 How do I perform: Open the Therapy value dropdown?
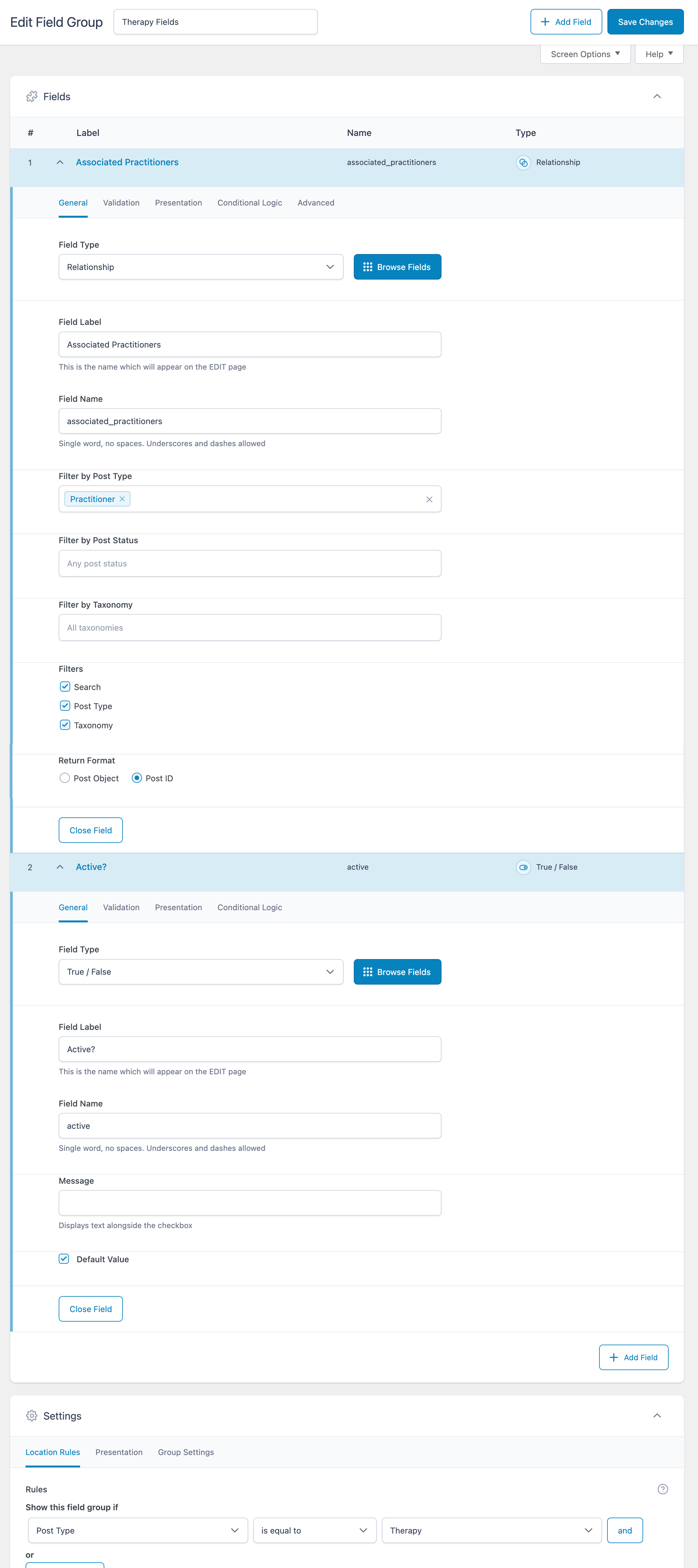tap(492, 1531)
